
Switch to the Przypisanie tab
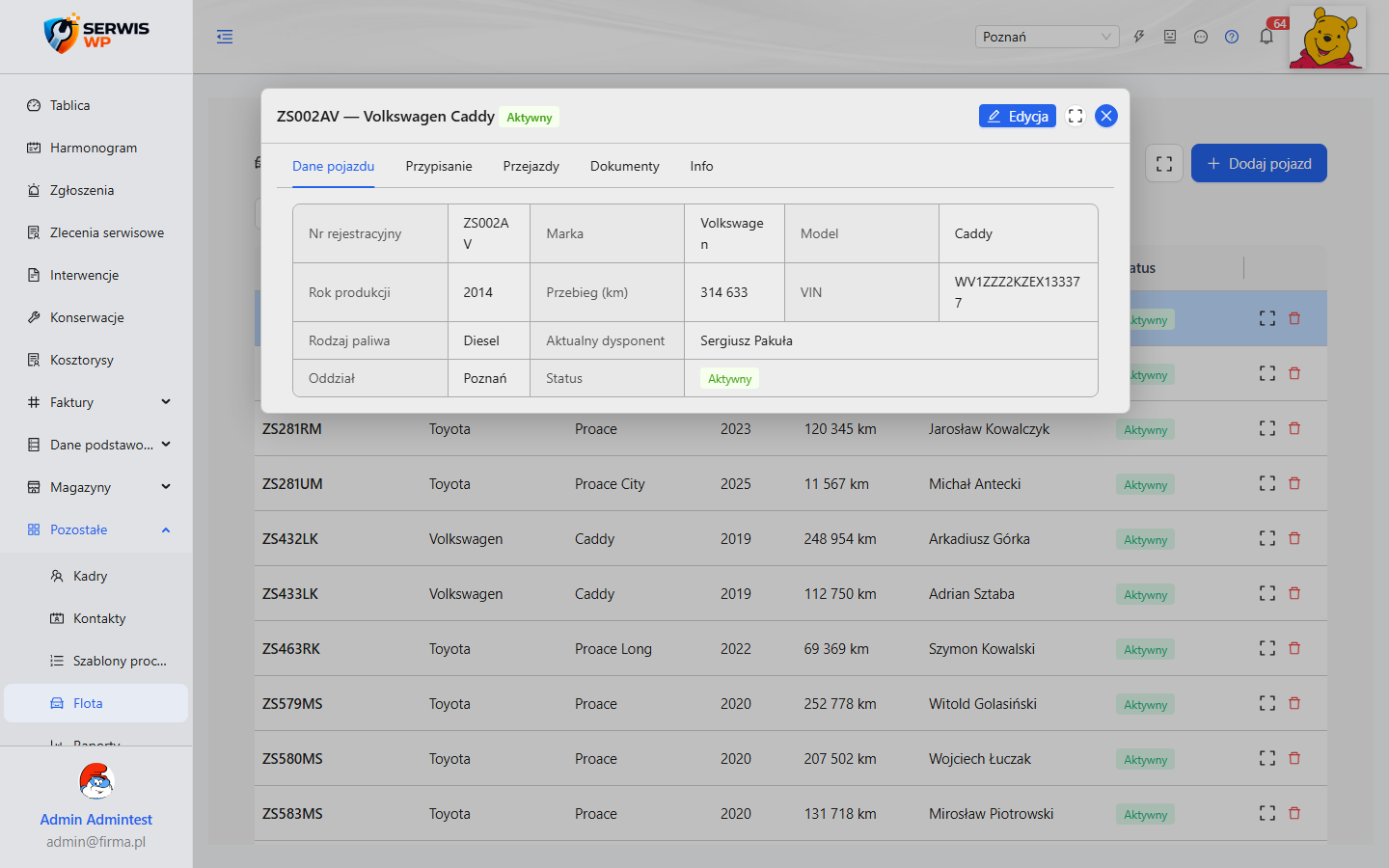439,166
